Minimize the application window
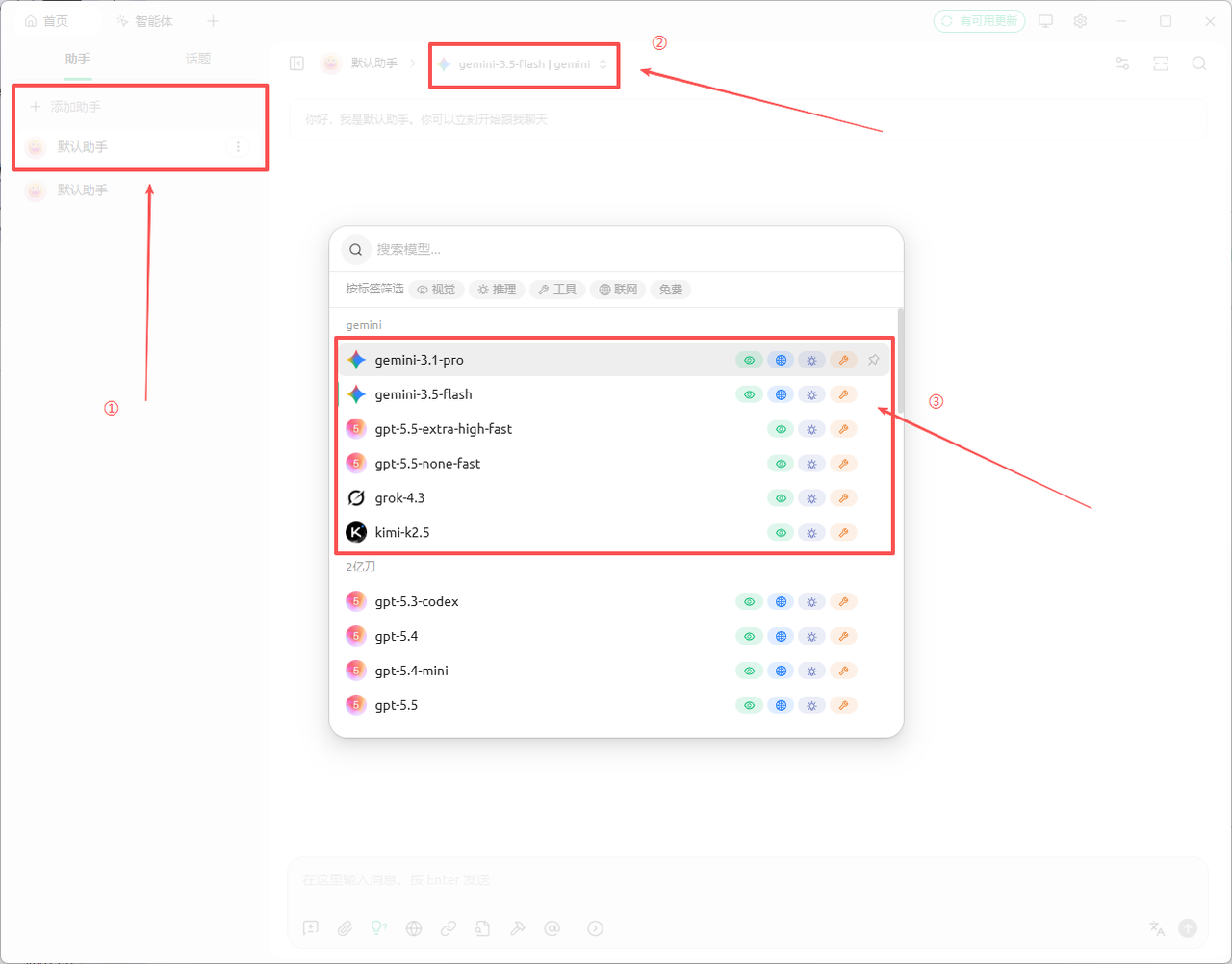1232x964 pixels. point(1121,21)
